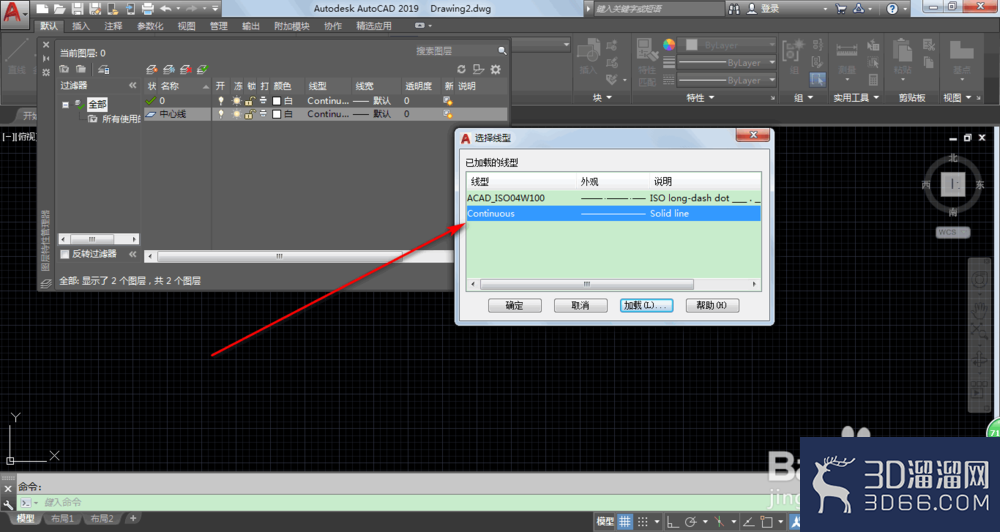Open the quick access toolbar customize dropdown

215,9
